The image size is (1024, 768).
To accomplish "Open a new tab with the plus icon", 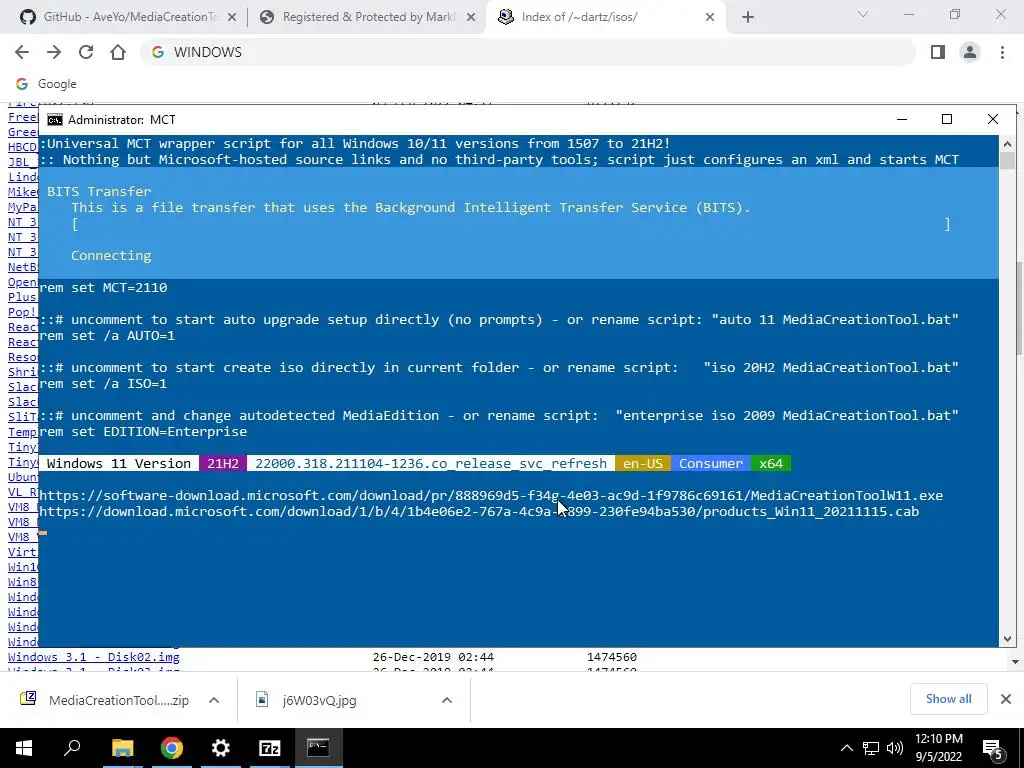I will pos(748,18).
